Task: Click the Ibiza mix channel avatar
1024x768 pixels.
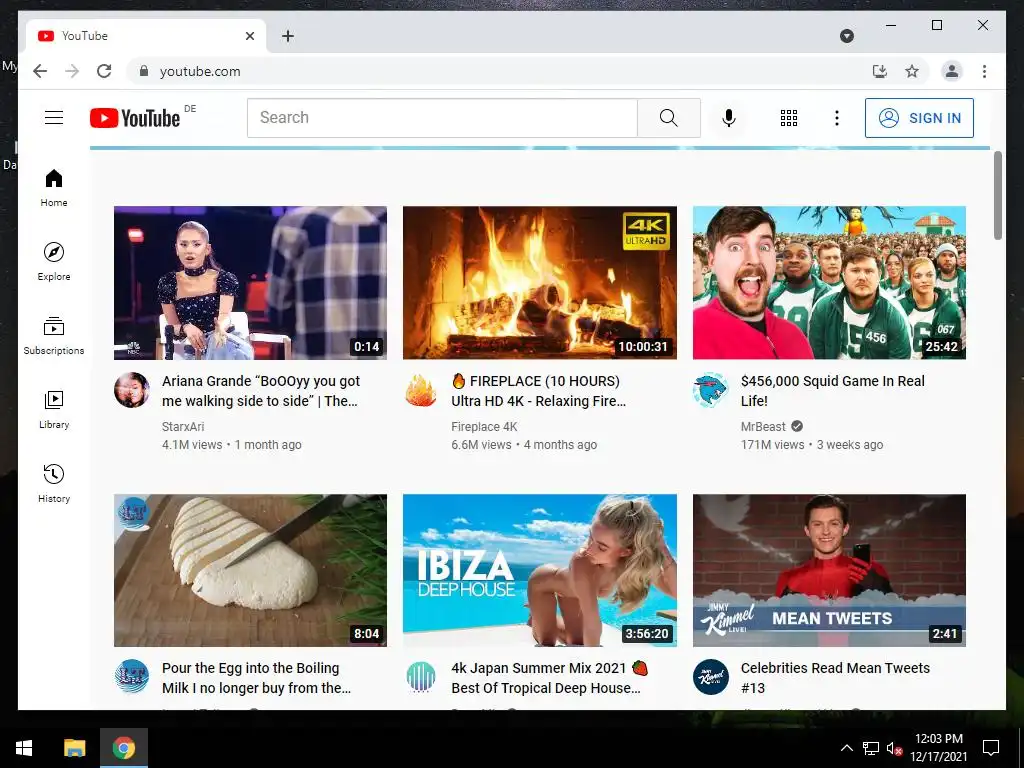Action: tap(421, 677)
